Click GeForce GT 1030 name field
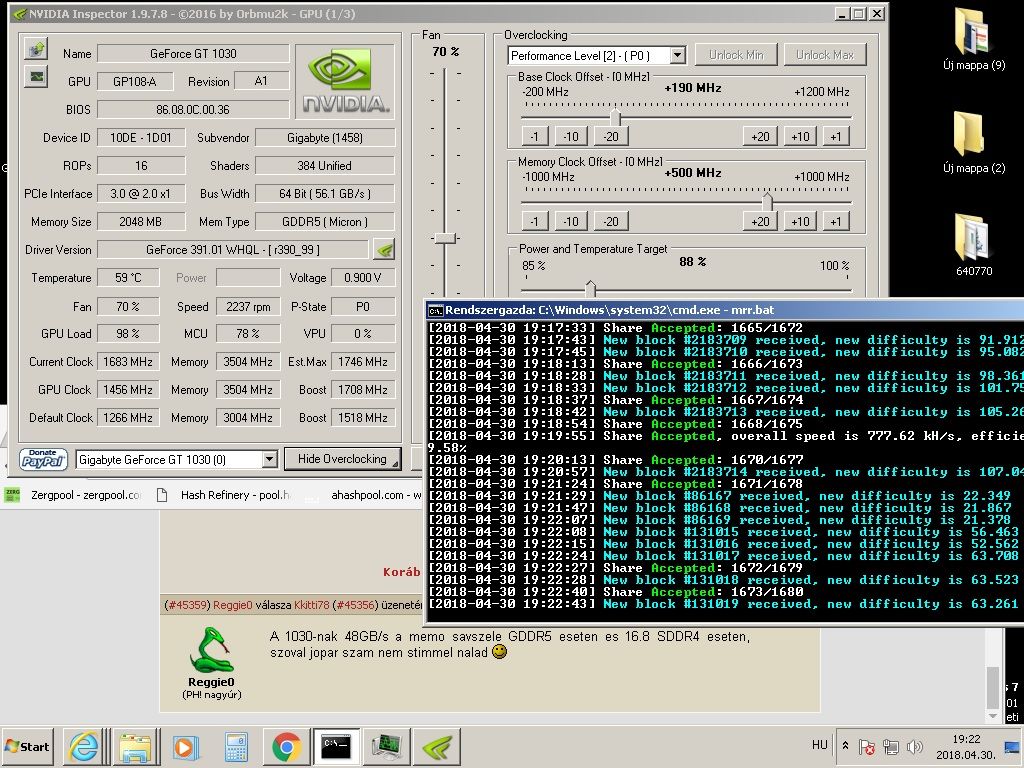 (x=193, y=54)
